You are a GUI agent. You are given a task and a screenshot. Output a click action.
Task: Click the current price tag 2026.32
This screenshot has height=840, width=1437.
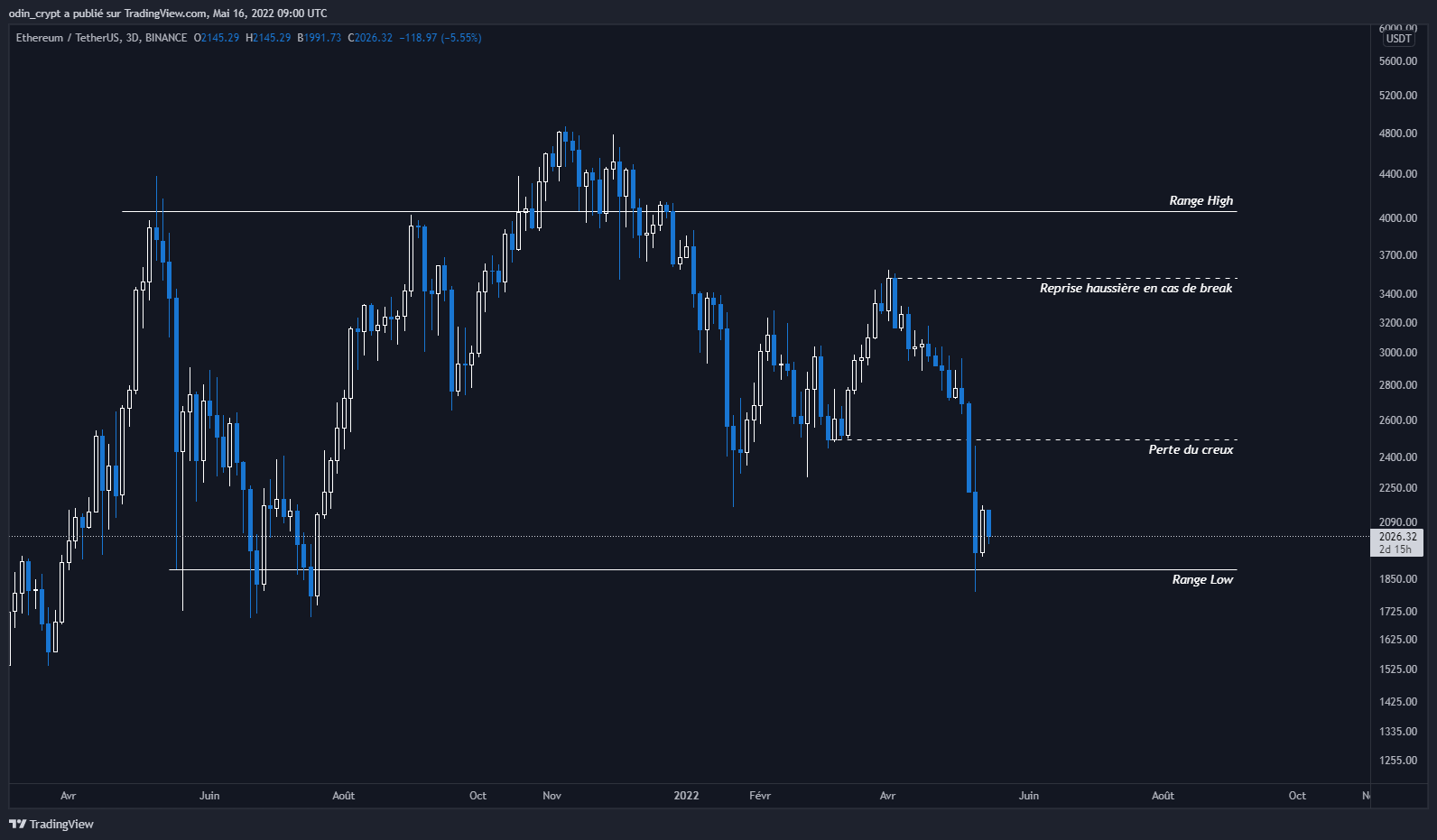1397,536
